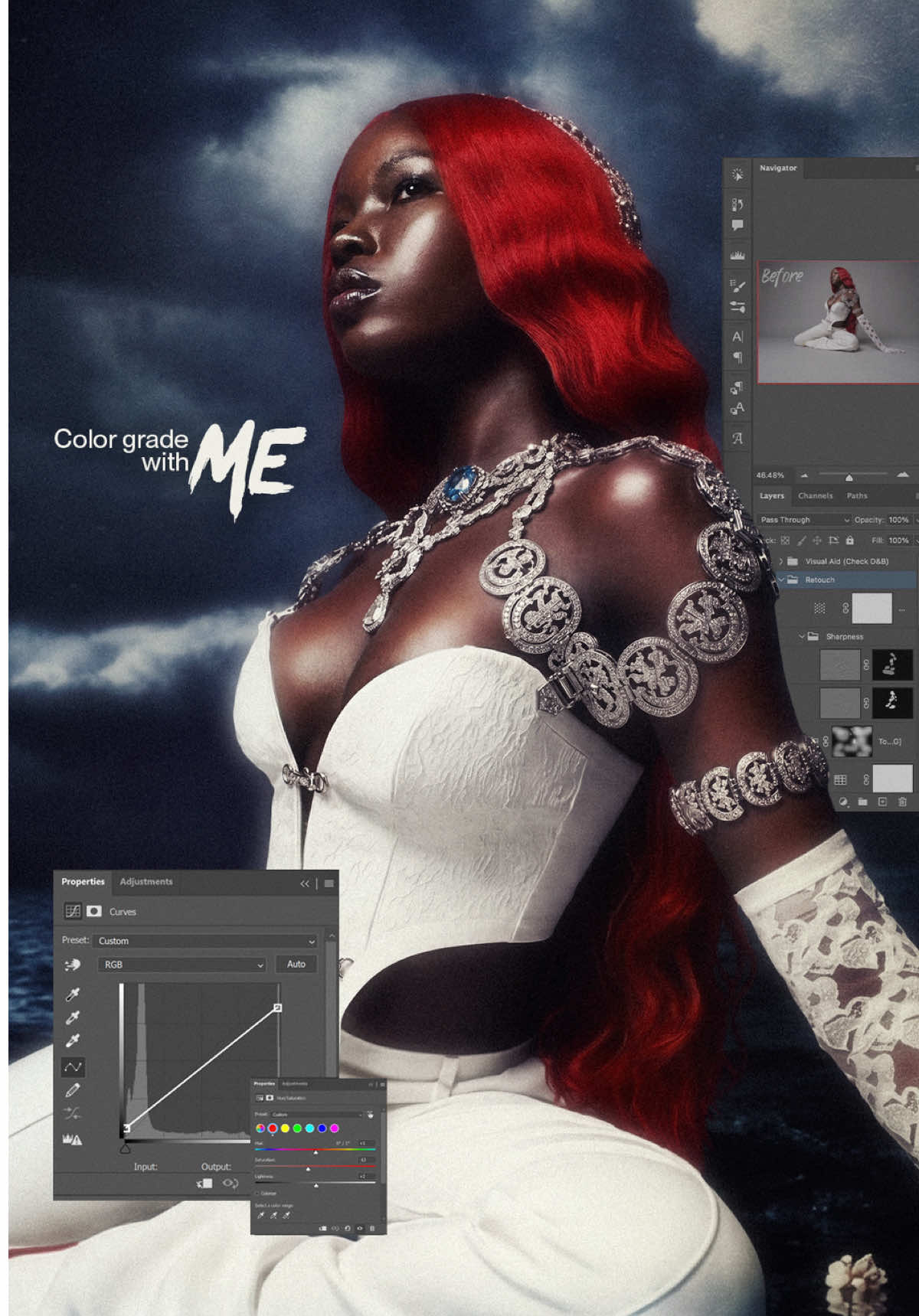Toggle the lock all layer icon
Viewport: 919px width, 1316px height.
tap(849, 540)
